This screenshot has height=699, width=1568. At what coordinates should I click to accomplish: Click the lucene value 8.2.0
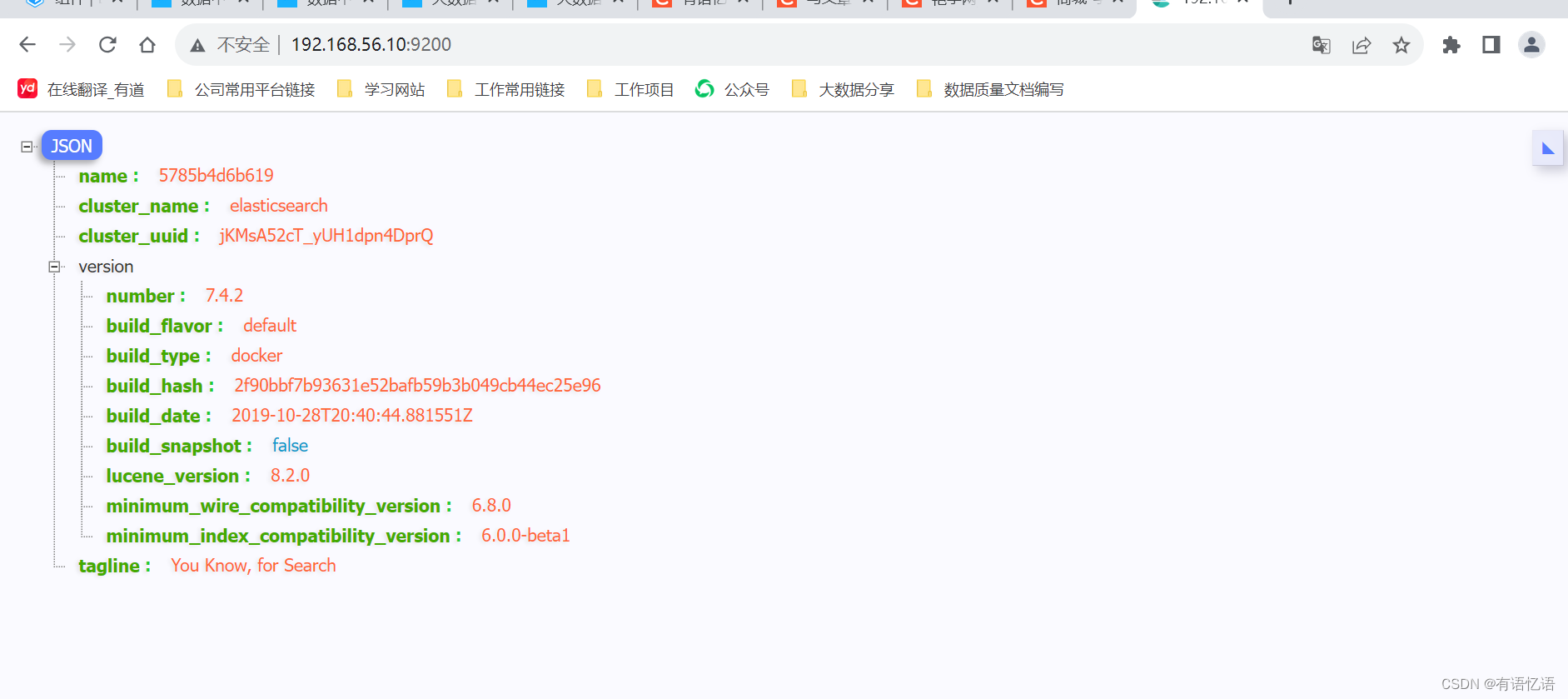tap(291, 476)
